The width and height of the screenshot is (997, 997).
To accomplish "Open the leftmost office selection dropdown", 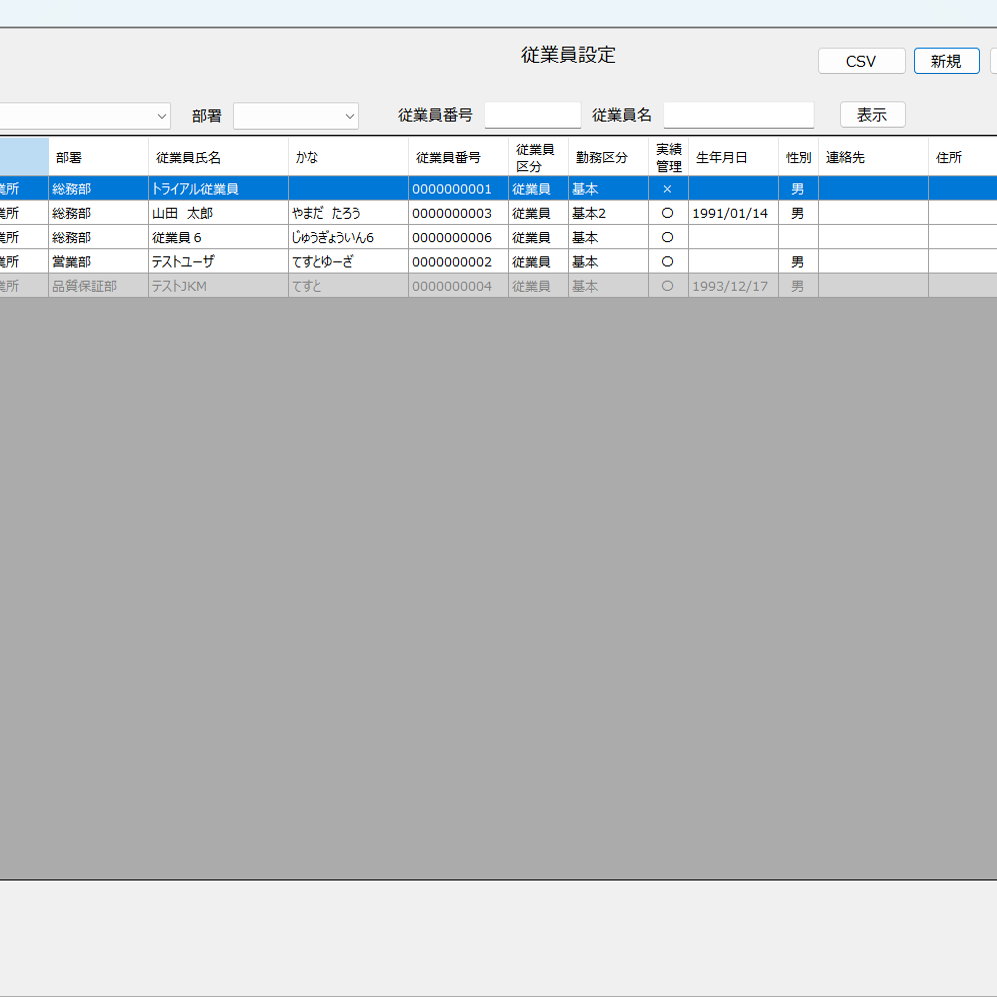I will click(85, 115).
